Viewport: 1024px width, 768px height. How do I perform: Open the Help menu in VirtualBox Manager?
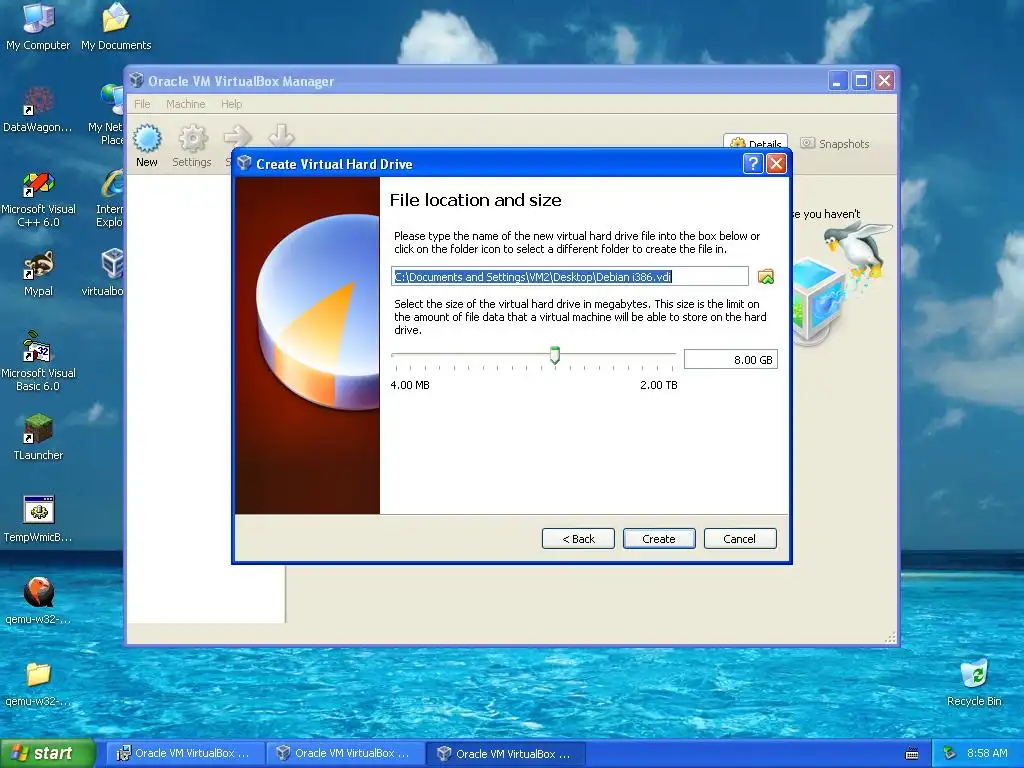[231, 104]
